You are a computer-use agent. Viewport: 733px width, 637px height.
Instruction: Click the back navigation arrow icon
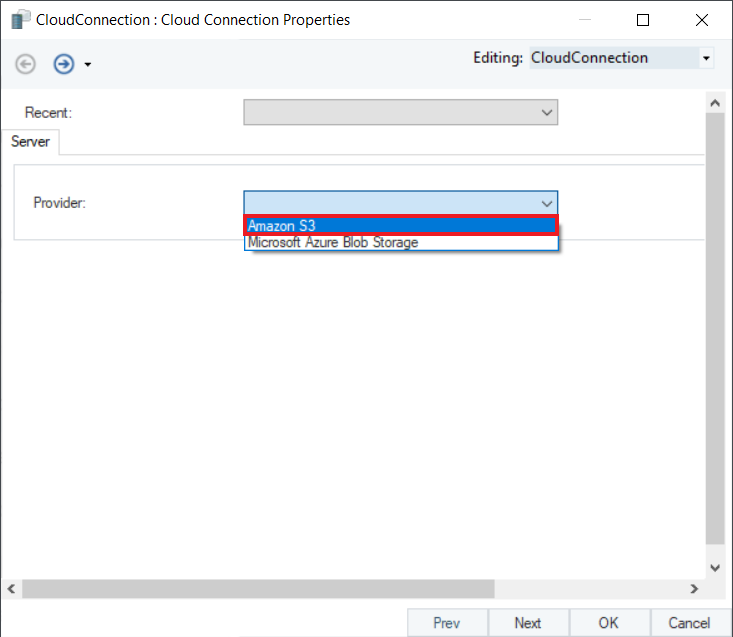[25, 64]
